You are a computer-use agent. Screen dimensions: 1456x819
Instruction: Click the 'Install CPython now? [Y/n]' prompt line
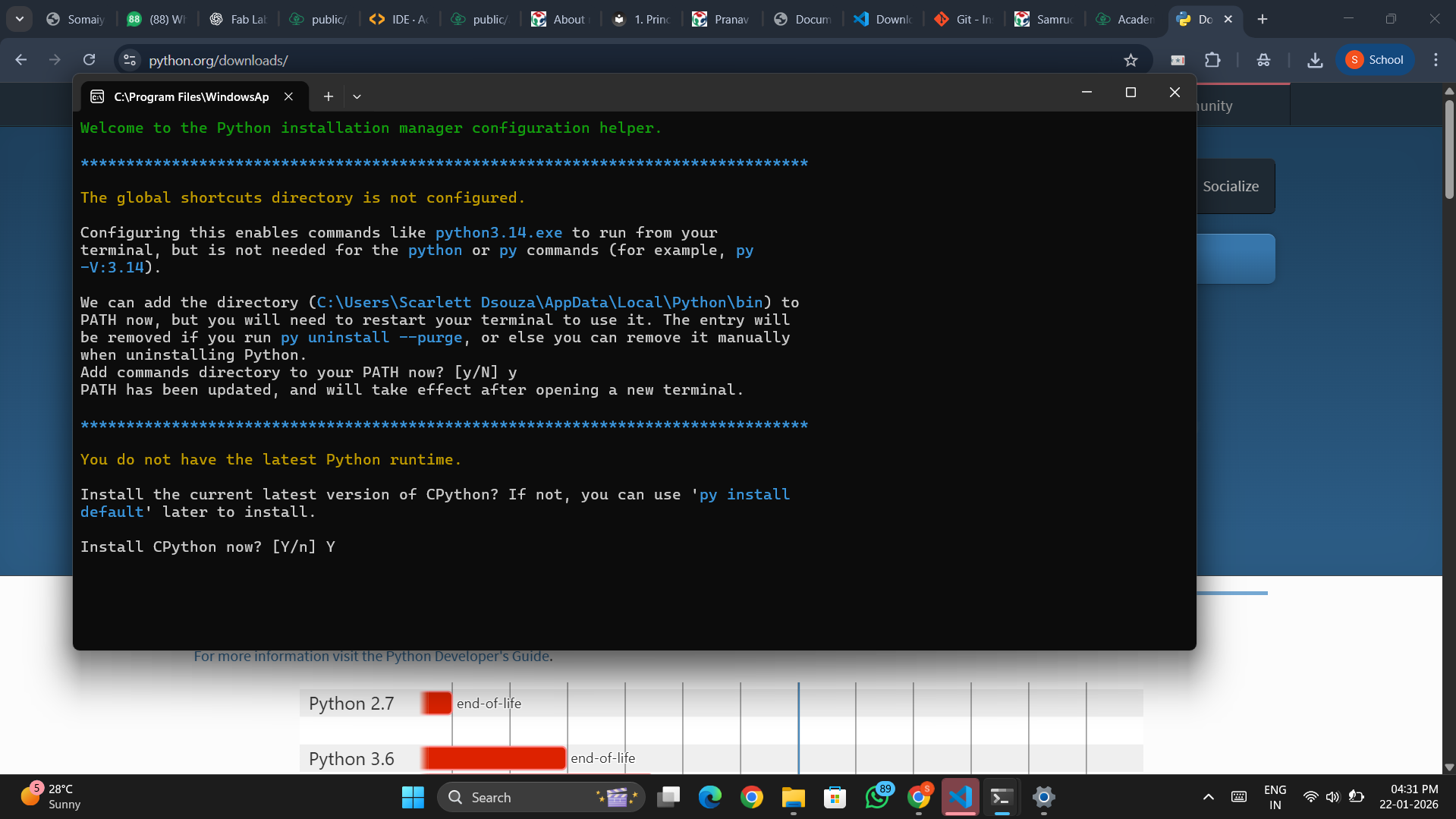[208, 547]
